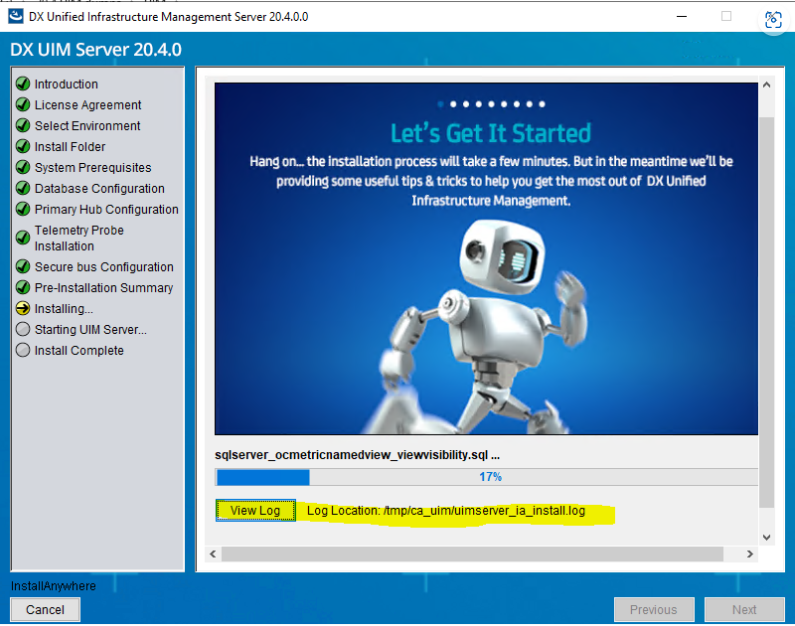Click the robot tips banner image

(x=486, y=259)
